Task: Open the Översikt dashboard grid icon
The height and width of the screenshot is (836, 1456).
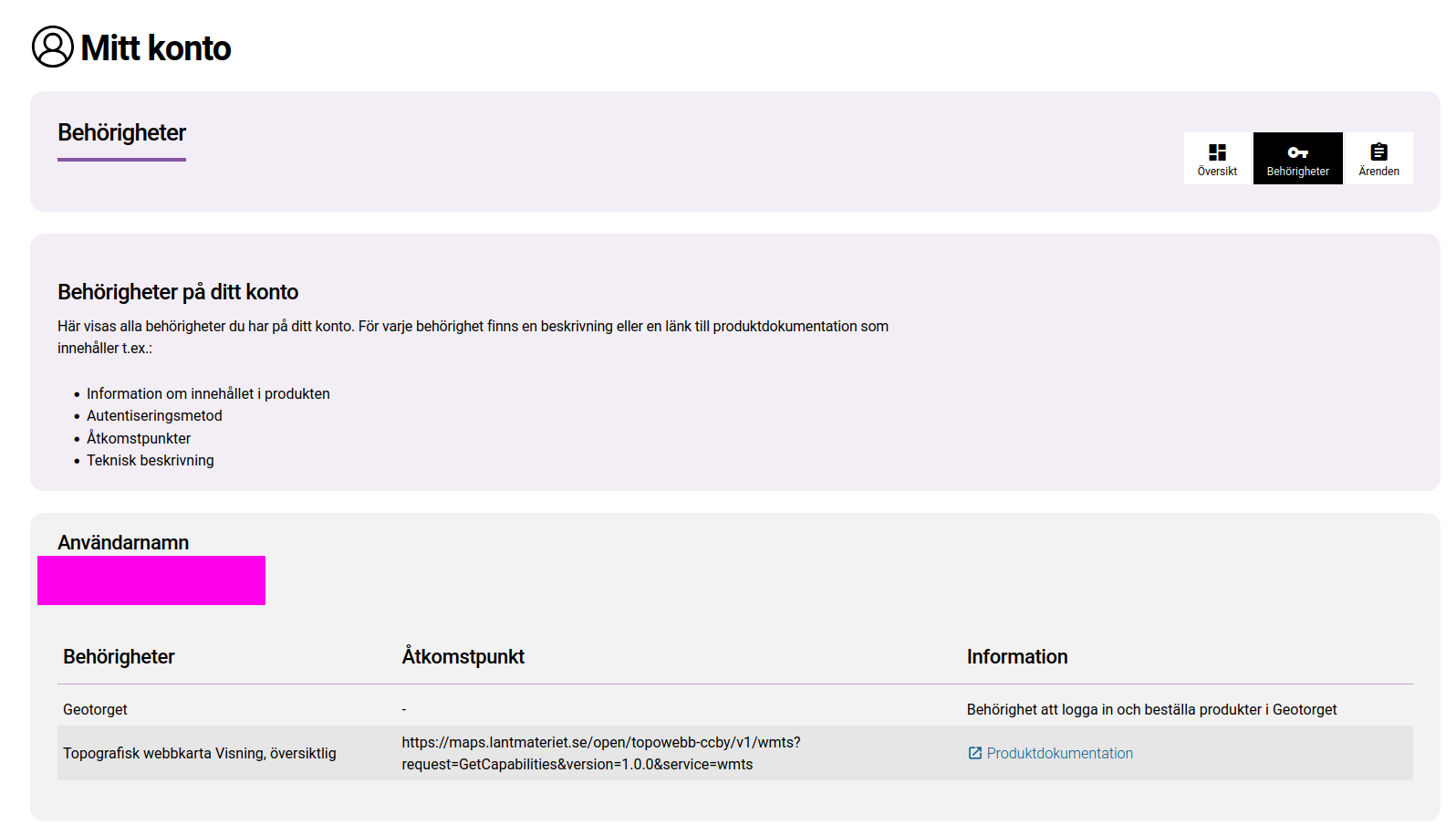Action: 1217,152
